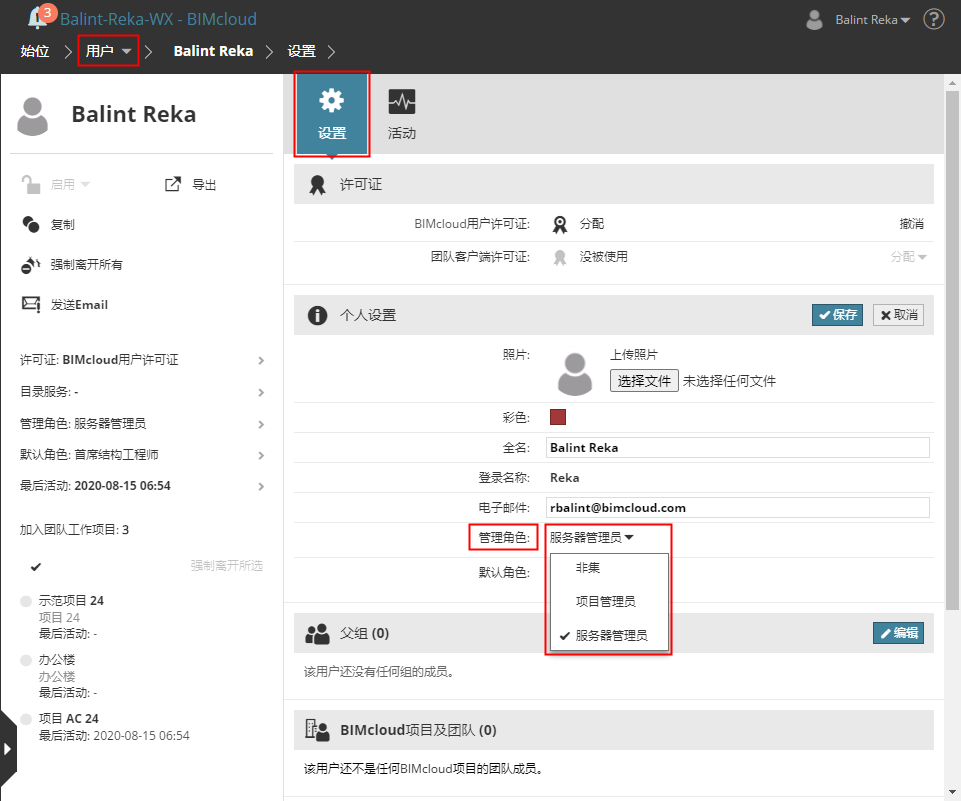The width and height of the screenshot is (961, 801).
Task: Click the 设置 breadcrumb item
Action: pyautogui.click(x=302, y=51)
